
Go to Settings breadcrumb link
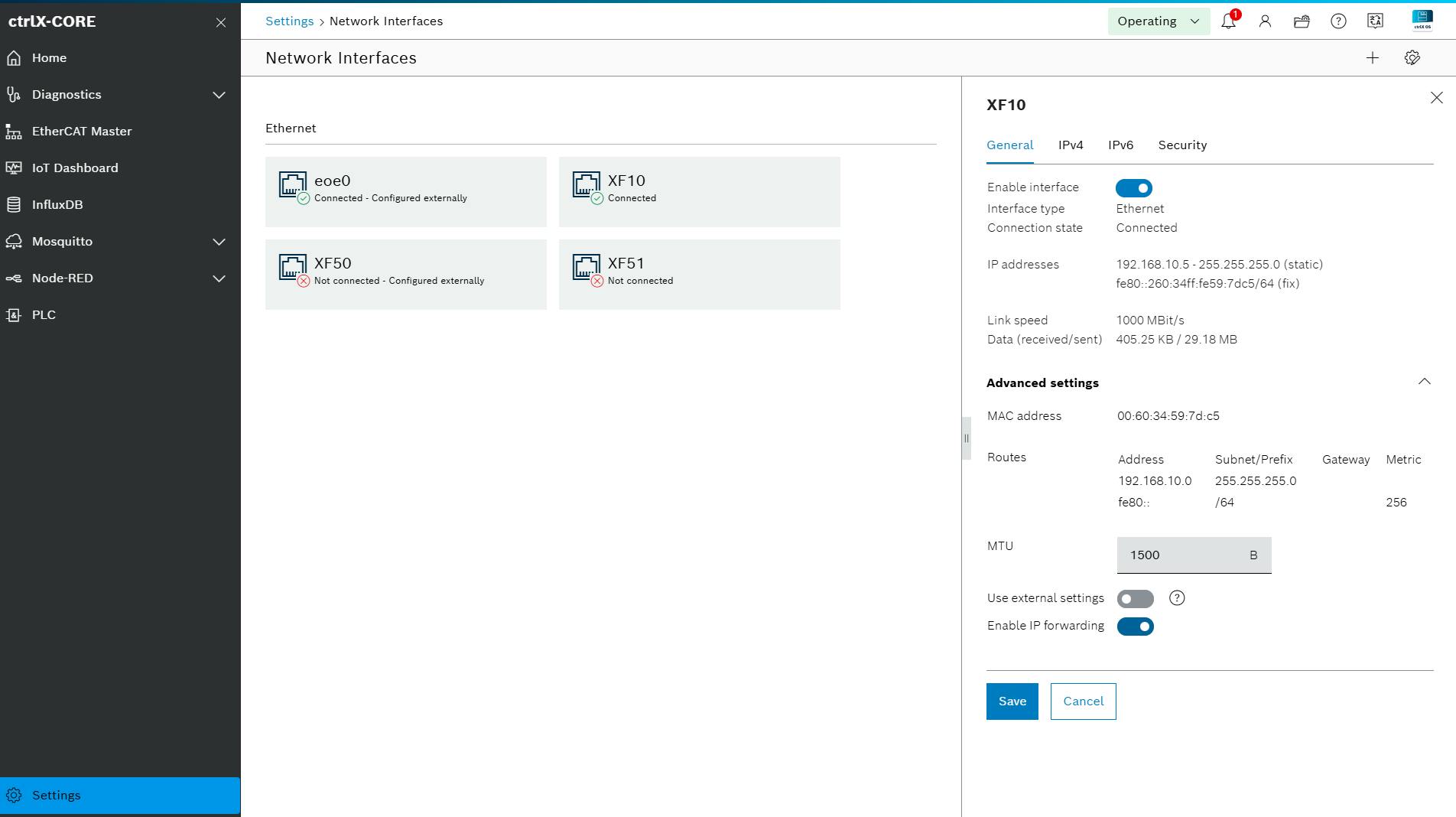[289, 21]
